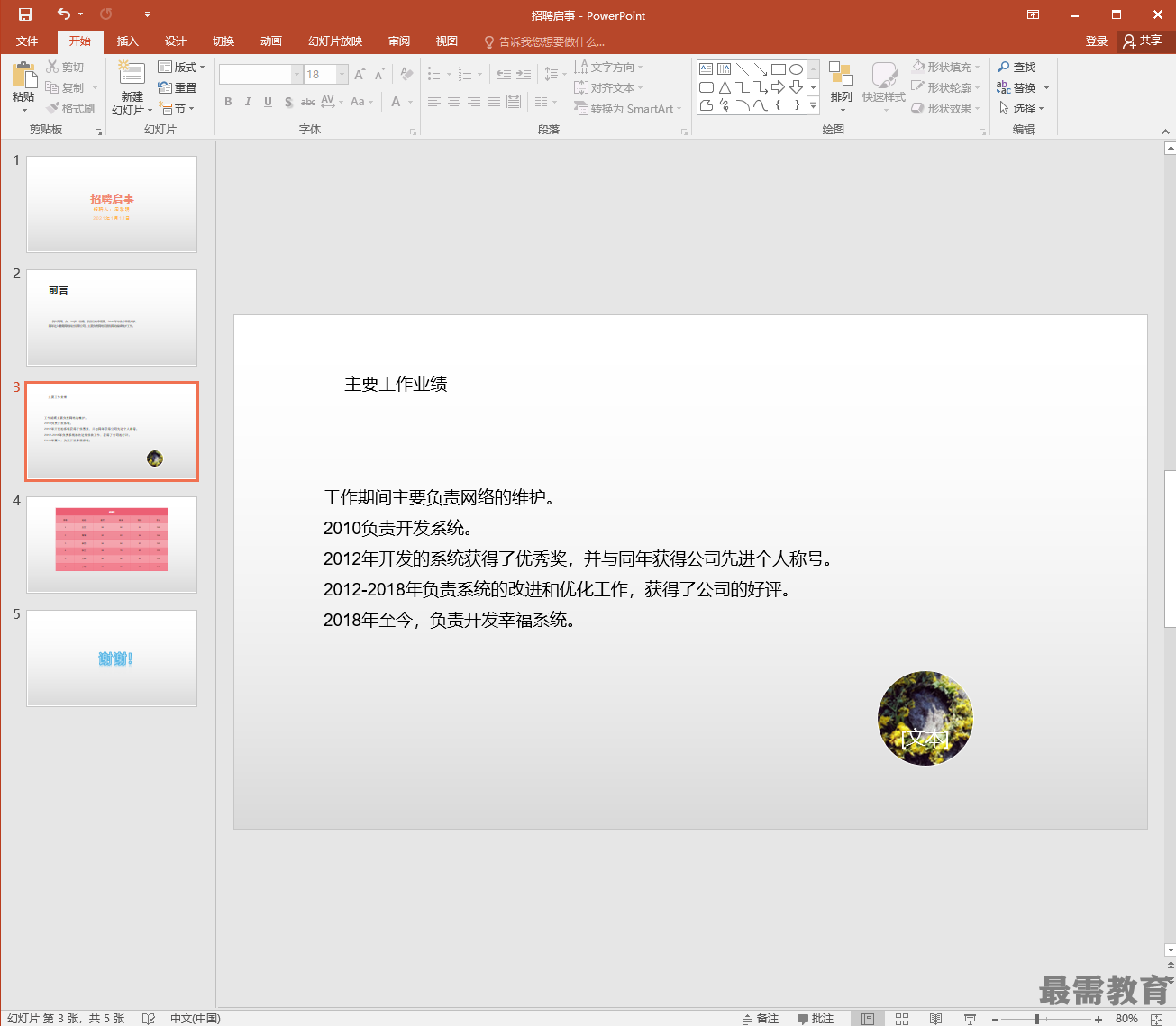The width and height of the screenshot is (1176, 1026).
Task: Toggle Normal view button in status bar
Action: [868, 1019]
